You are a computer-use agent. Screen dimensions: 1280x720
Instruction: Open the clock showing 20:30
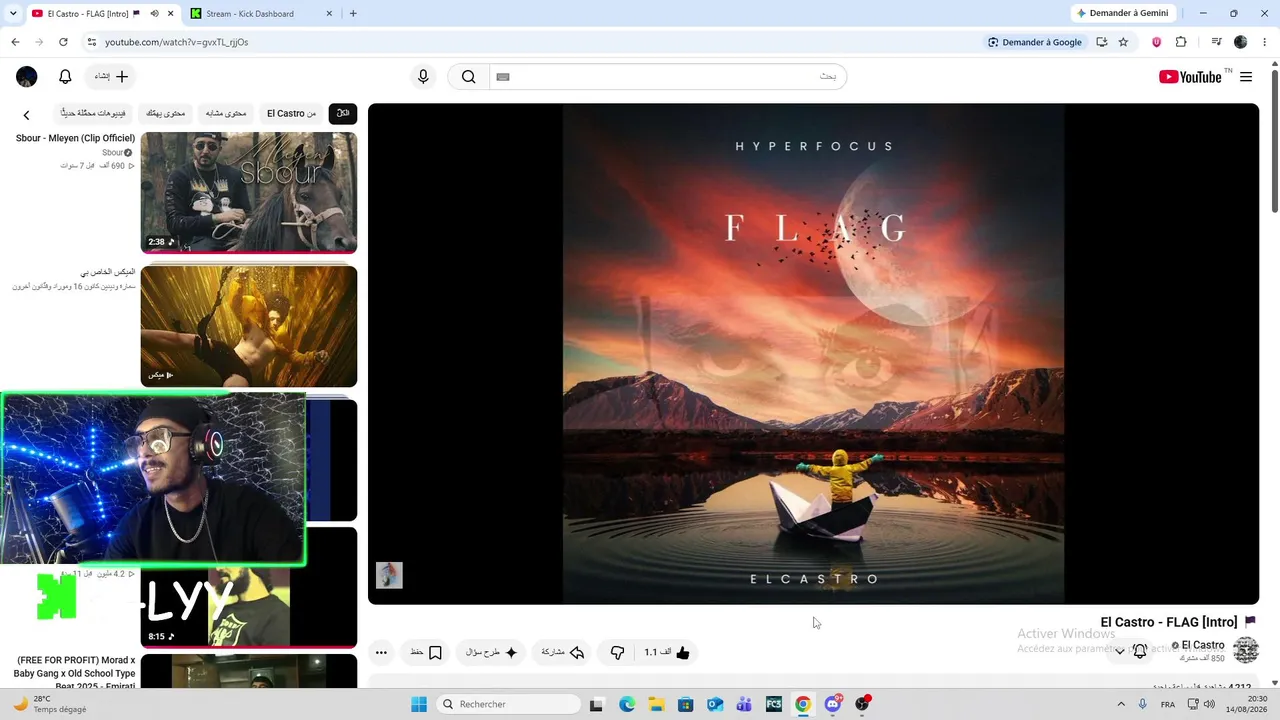(1249, 704)
